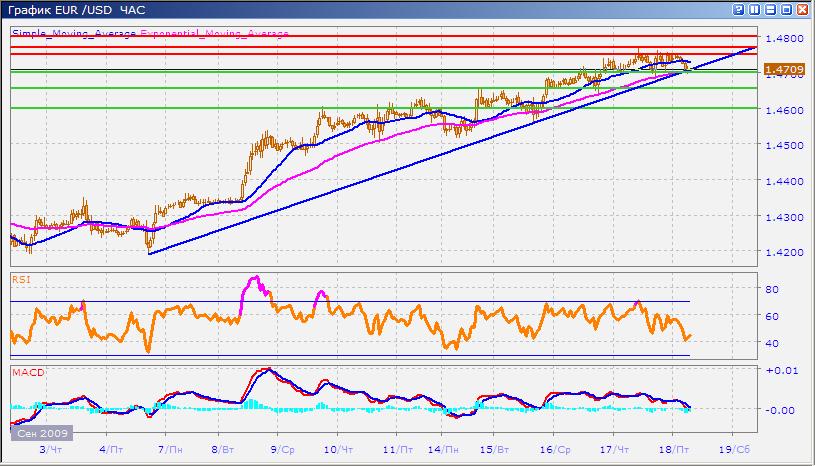Click the 1.4800 price axis label
815x466 pixels.
[x=781, y=39]
